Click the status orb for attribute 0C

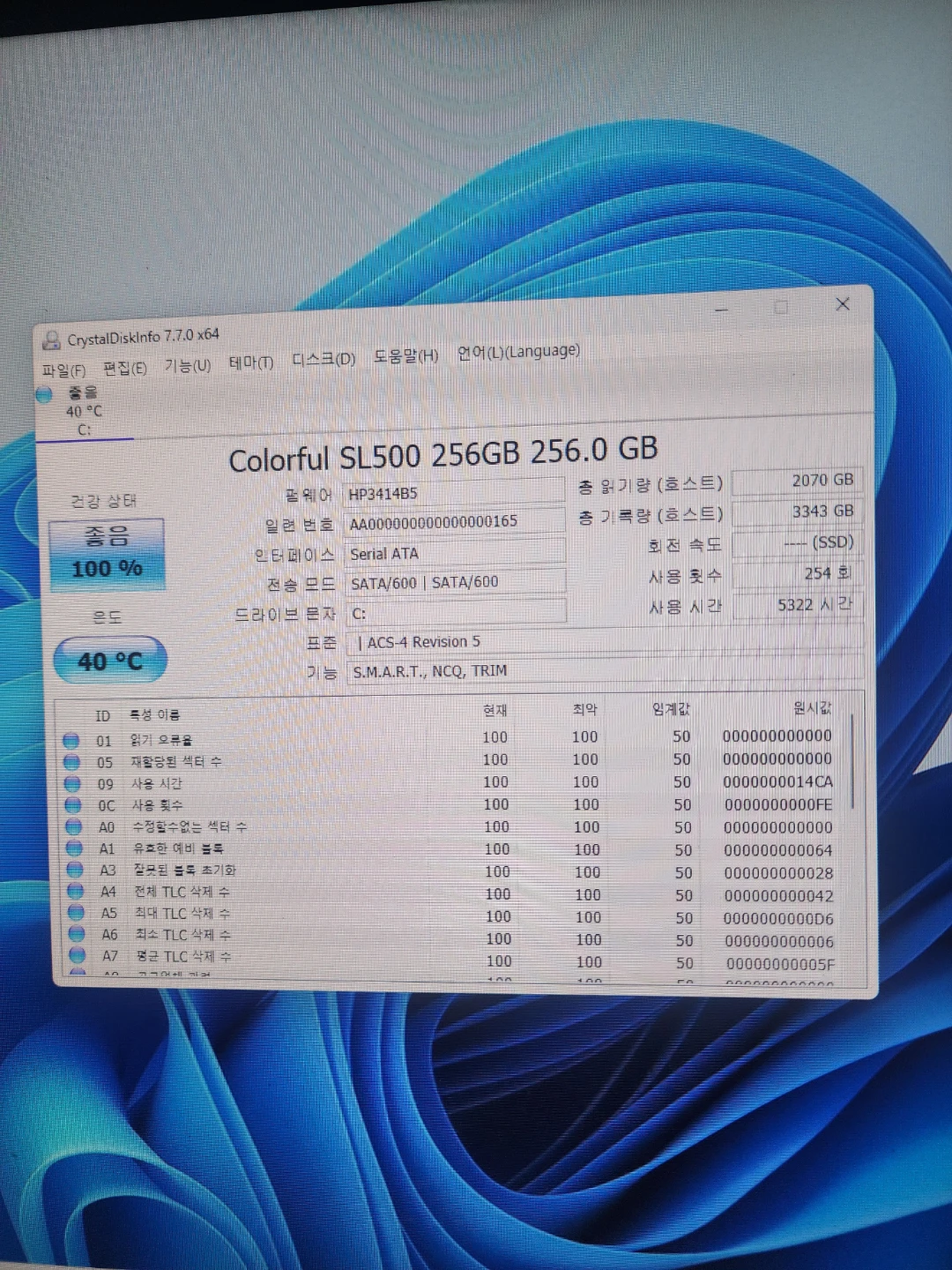[73, 805]
